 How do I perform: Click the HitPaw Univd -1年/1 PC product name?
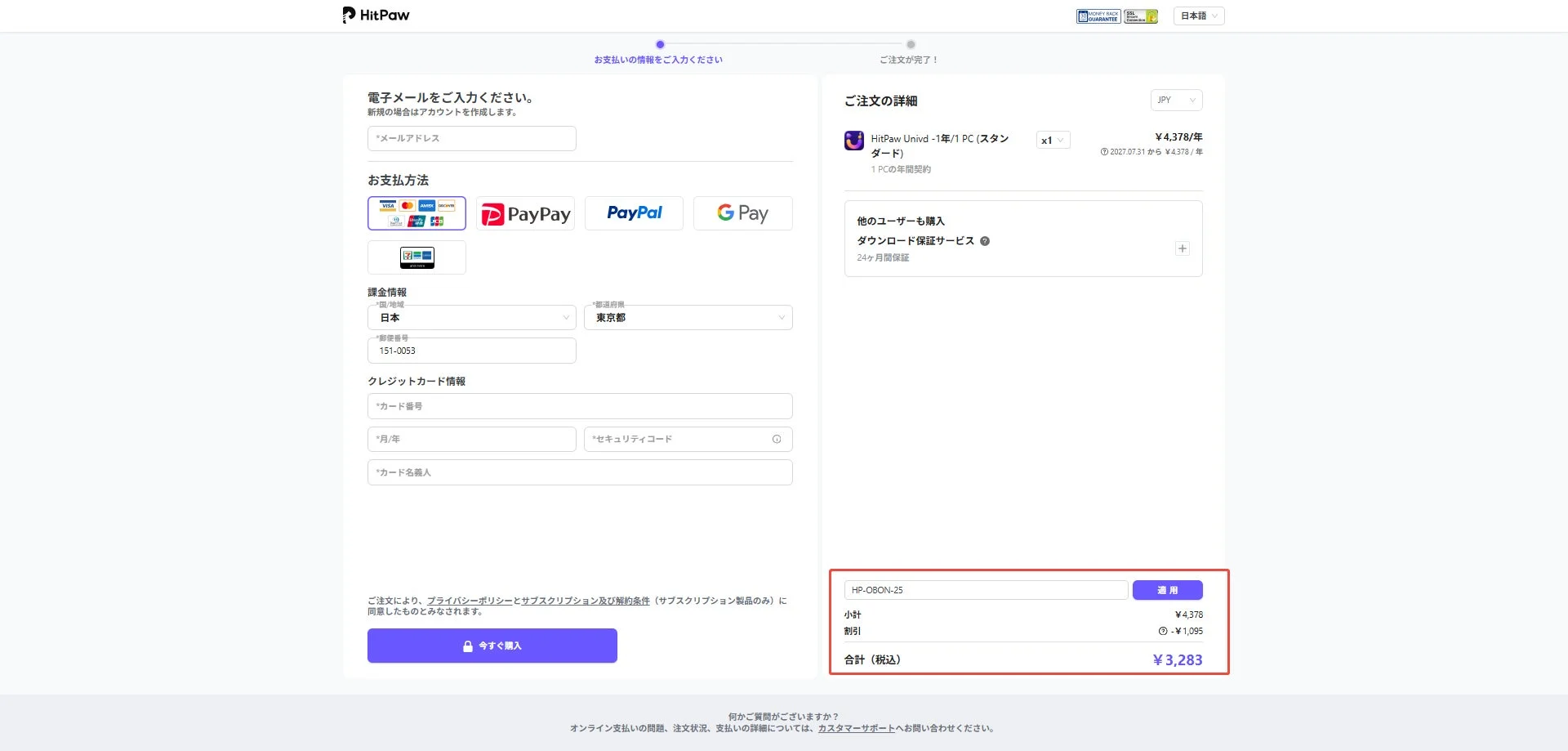[x=940, y=145]
